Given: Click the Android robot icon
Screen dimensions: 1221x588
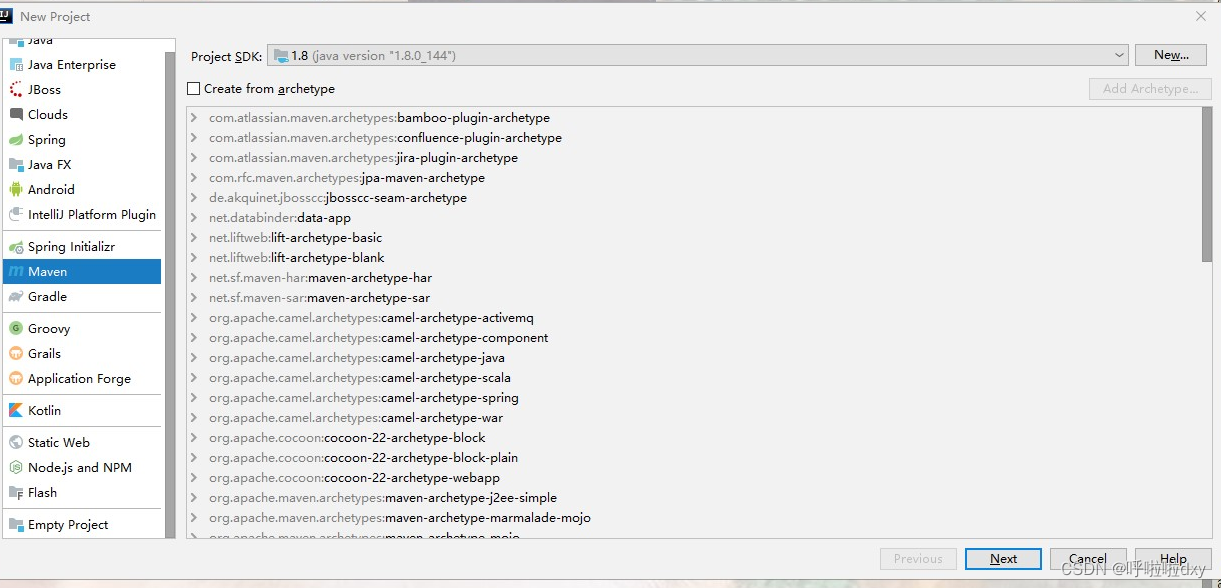Looking at the screenshot, I should coord(16,189).
